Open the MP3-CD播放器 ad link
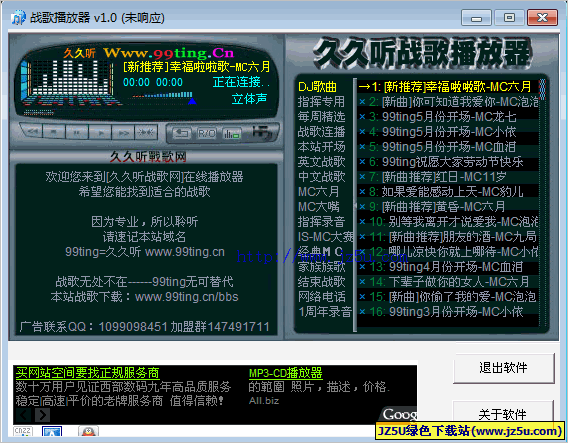This screenshot has height=443, width=568. 285,373
